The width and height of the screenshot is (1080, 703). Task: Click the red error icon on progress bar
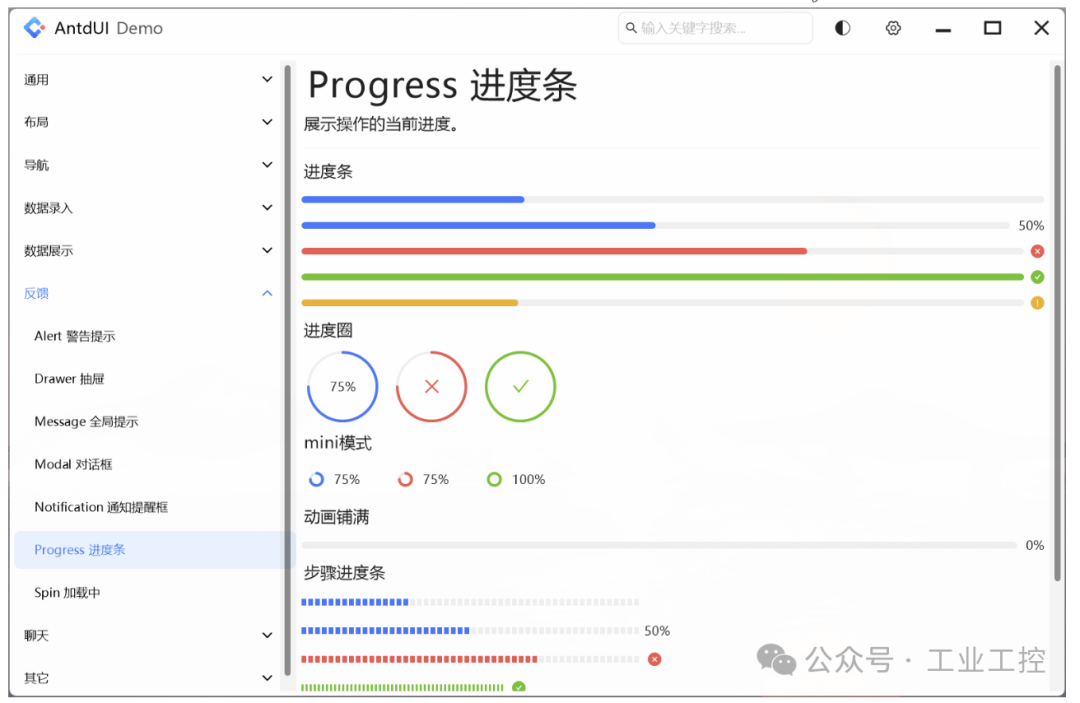click(1037, 251)
